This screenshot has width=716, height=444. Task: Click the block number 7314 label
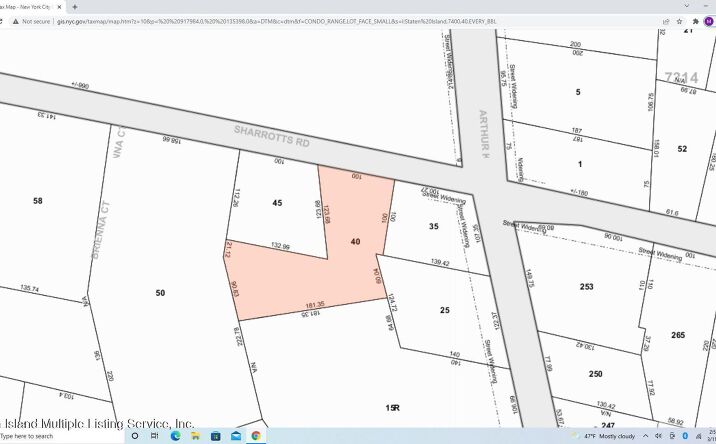click(x=681, y=77)
